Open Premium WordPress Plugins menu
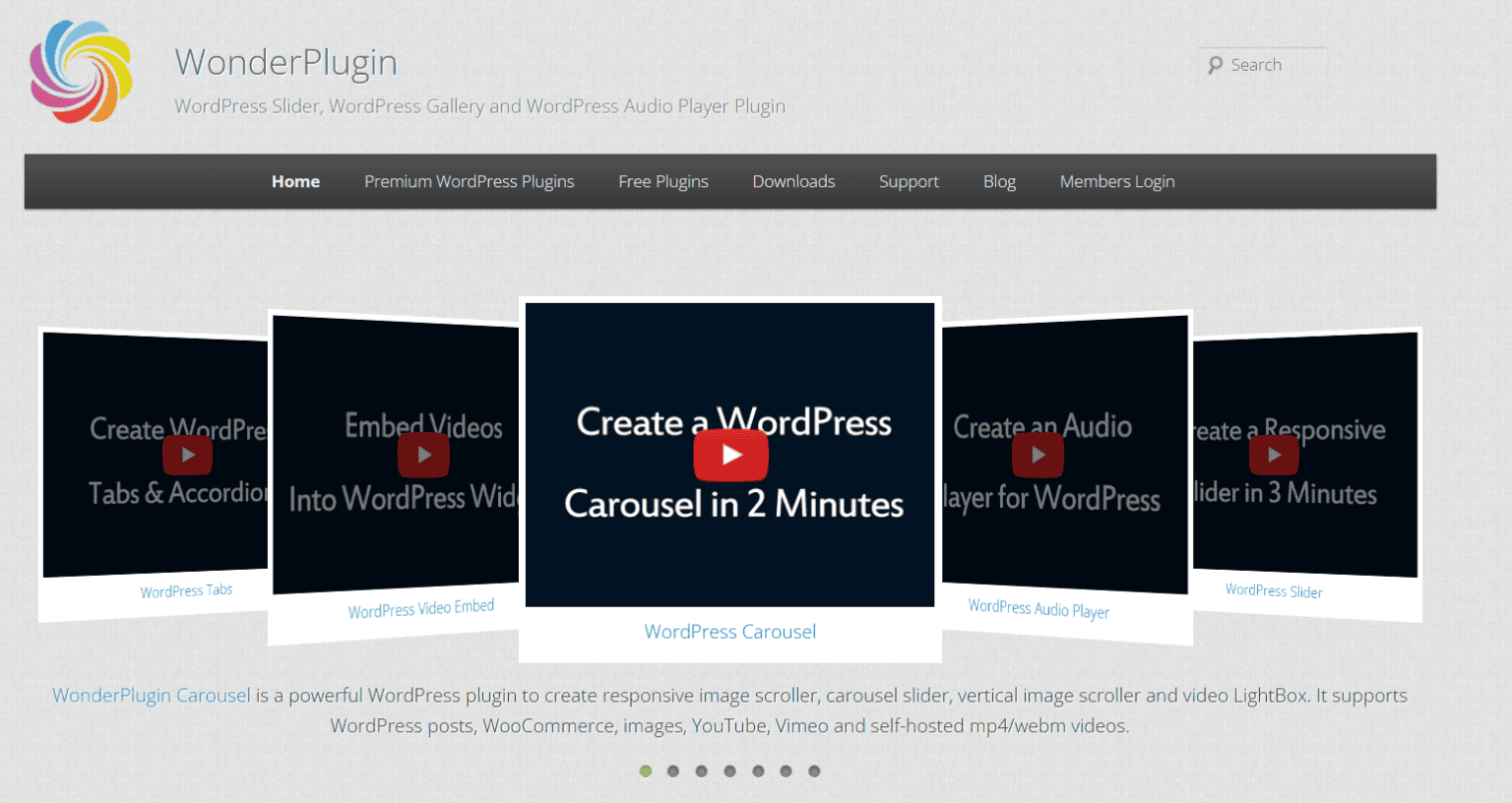Image resolution: width=1512 pixels, height=803 pixels. point(469,181)
